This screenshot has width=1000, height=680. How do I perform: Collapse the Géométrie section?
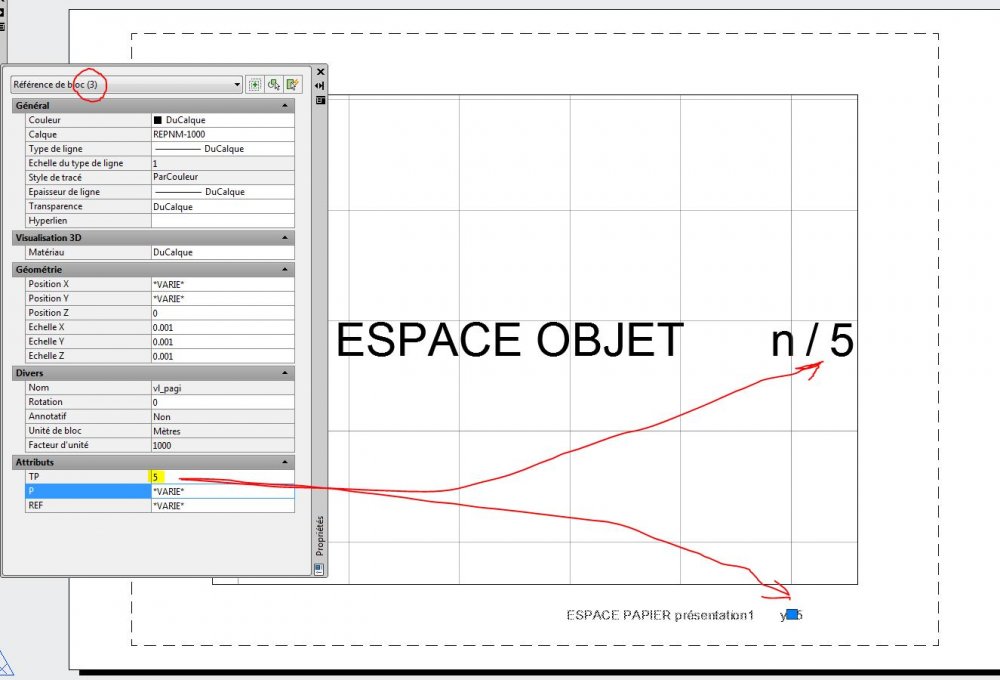tap(284, 269)
